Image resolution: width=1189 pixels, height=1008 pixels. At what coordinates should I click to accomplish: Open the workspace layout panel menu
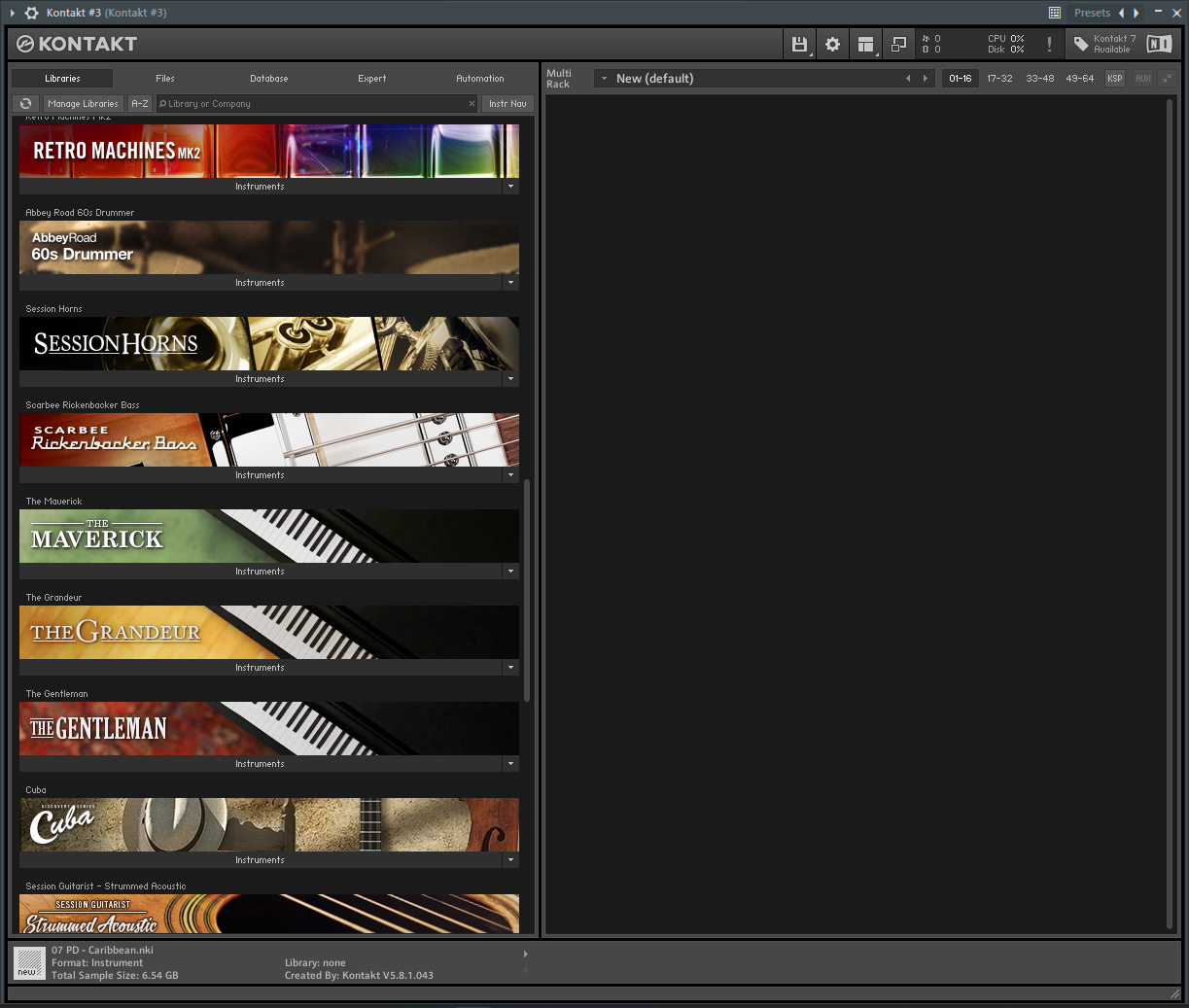click(x=865, y=44)
